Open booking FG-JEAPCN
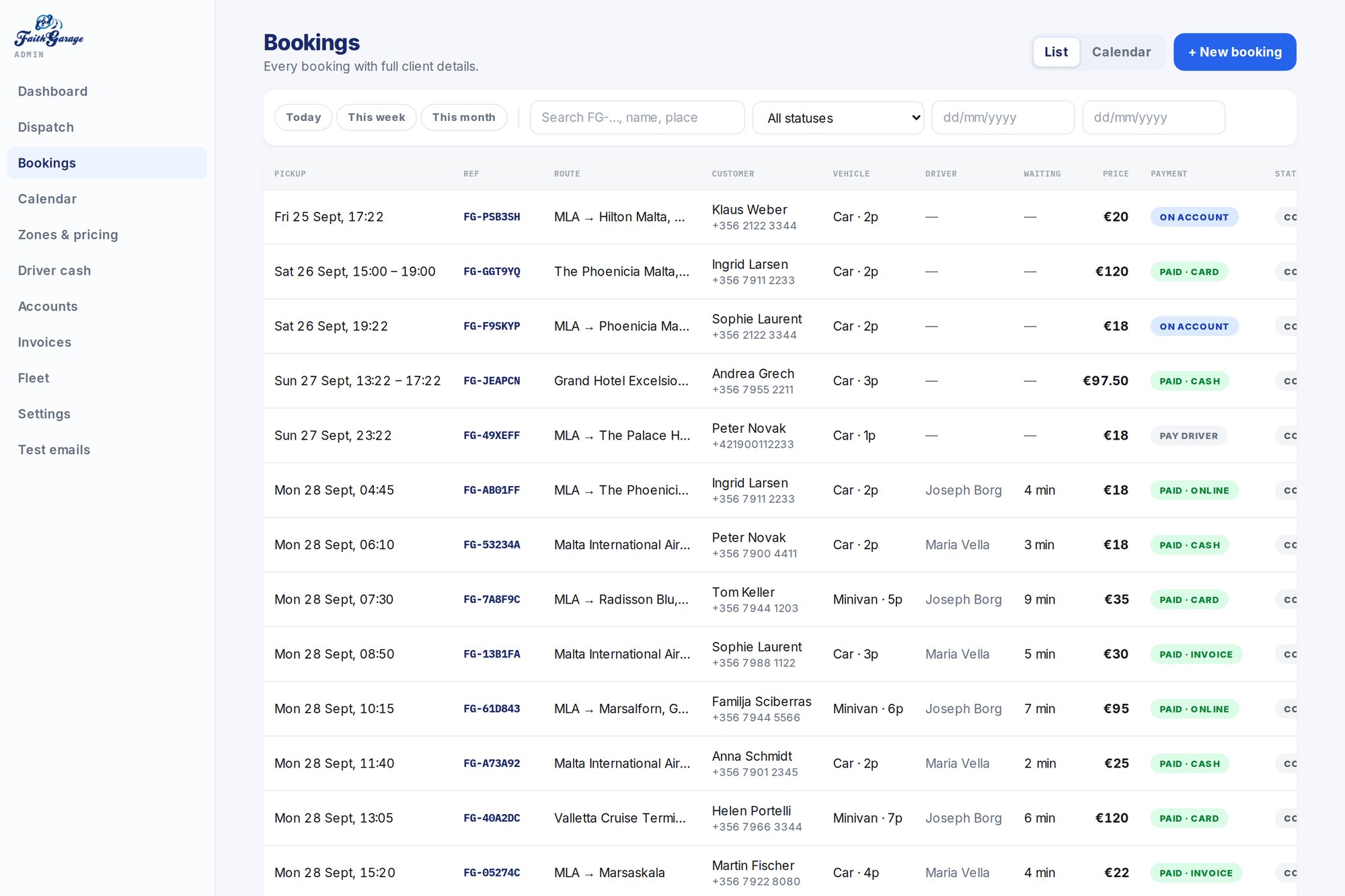1345x896 pixels. pyautogui.click(x=492, y=380)
